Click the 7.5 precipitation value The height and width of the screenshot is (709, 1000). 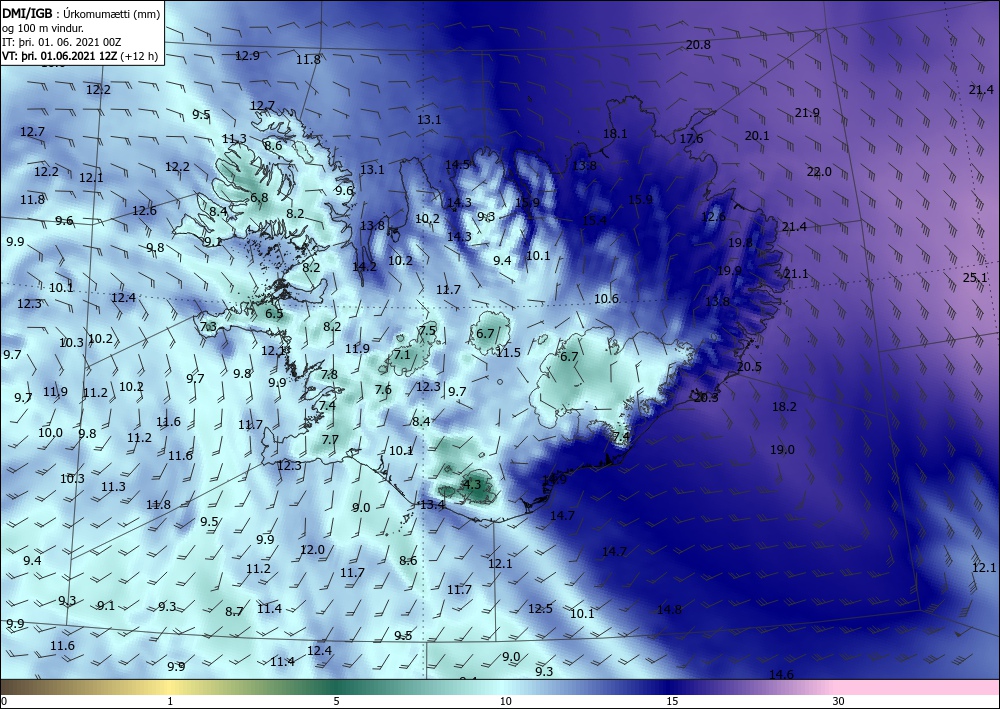point(427,330)
